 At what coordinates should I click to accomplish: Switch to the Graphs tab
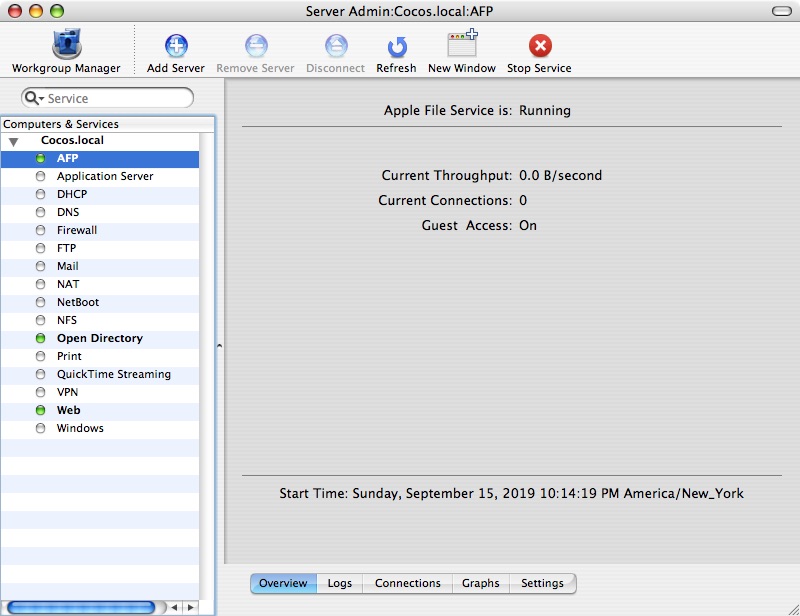(481, 583)
